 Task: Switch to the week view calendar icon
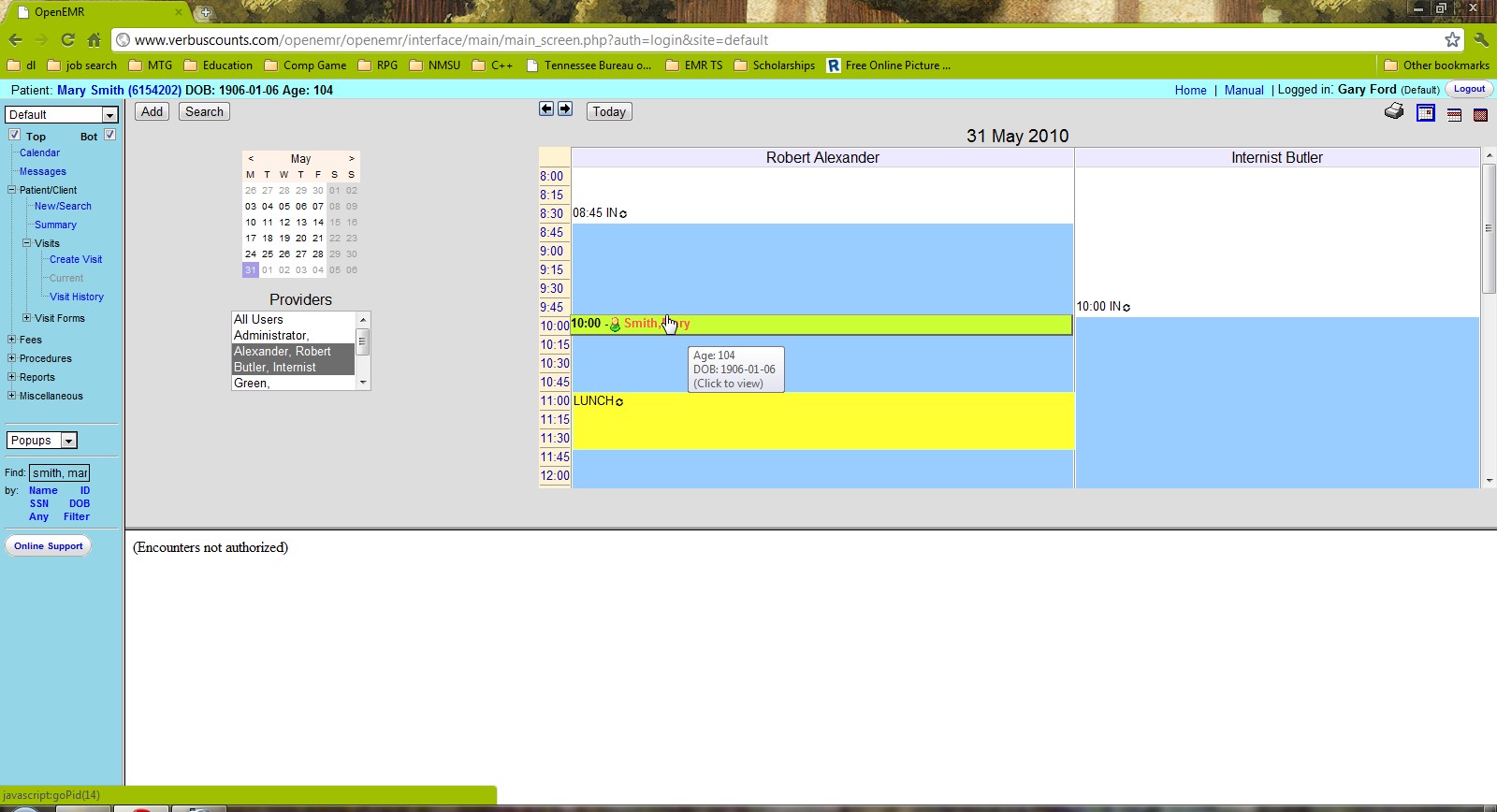pyautogui.click(x=1454, y=114)
